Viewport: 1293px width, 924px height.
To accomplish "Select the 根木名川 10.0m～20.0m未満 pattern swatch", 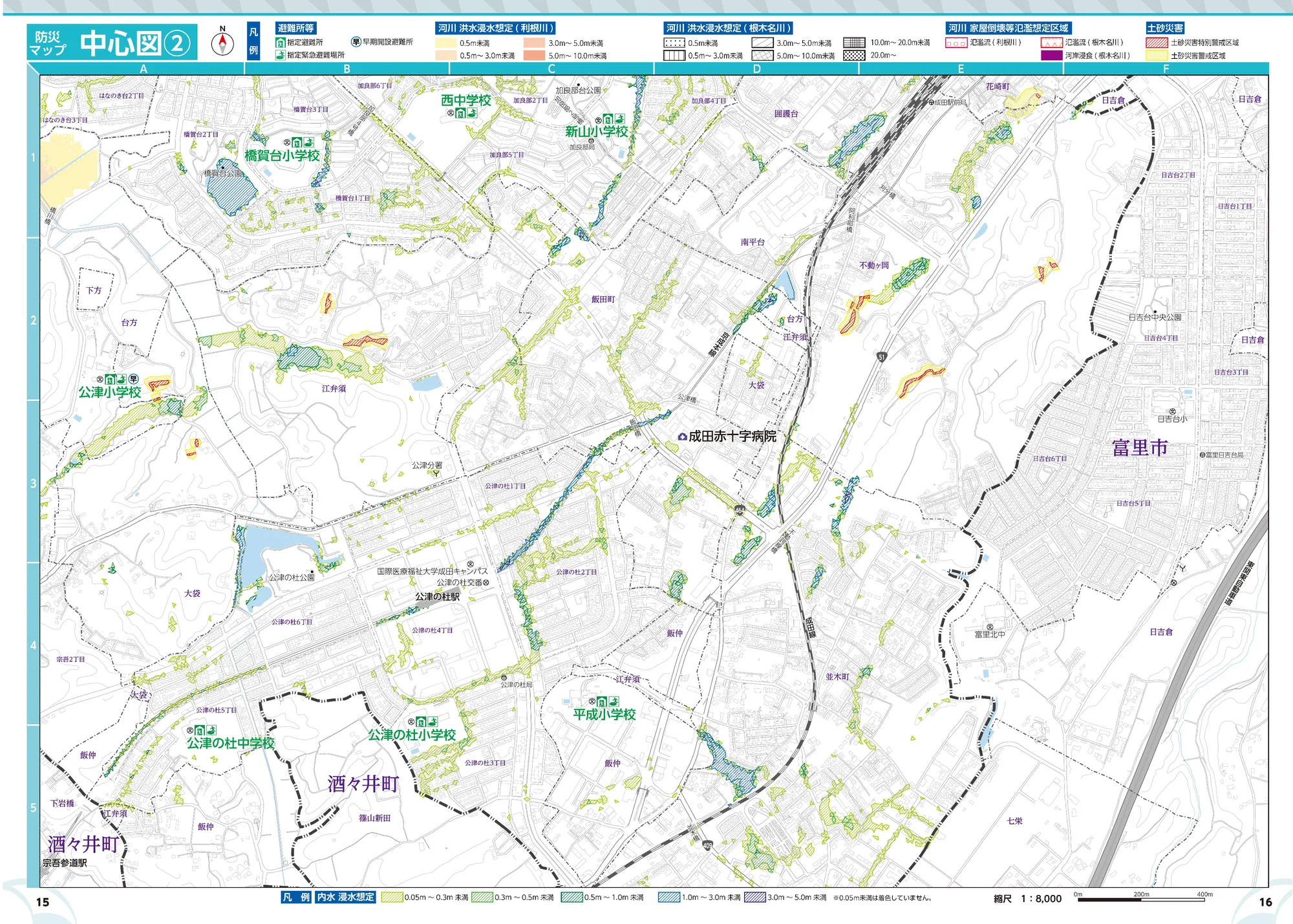I will click(x=854, y=43).
